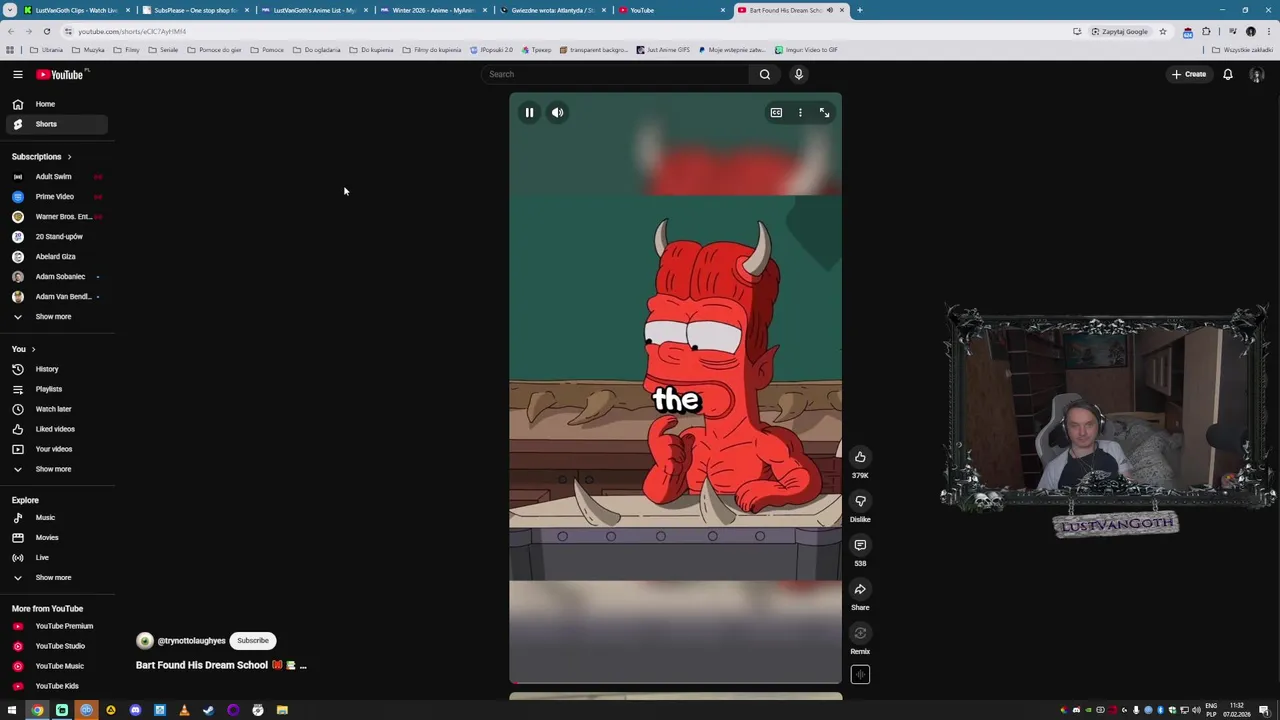Open the @trynottolaughyes channel handle
This screenshot has height=720, width=1280.
[191, 641]
